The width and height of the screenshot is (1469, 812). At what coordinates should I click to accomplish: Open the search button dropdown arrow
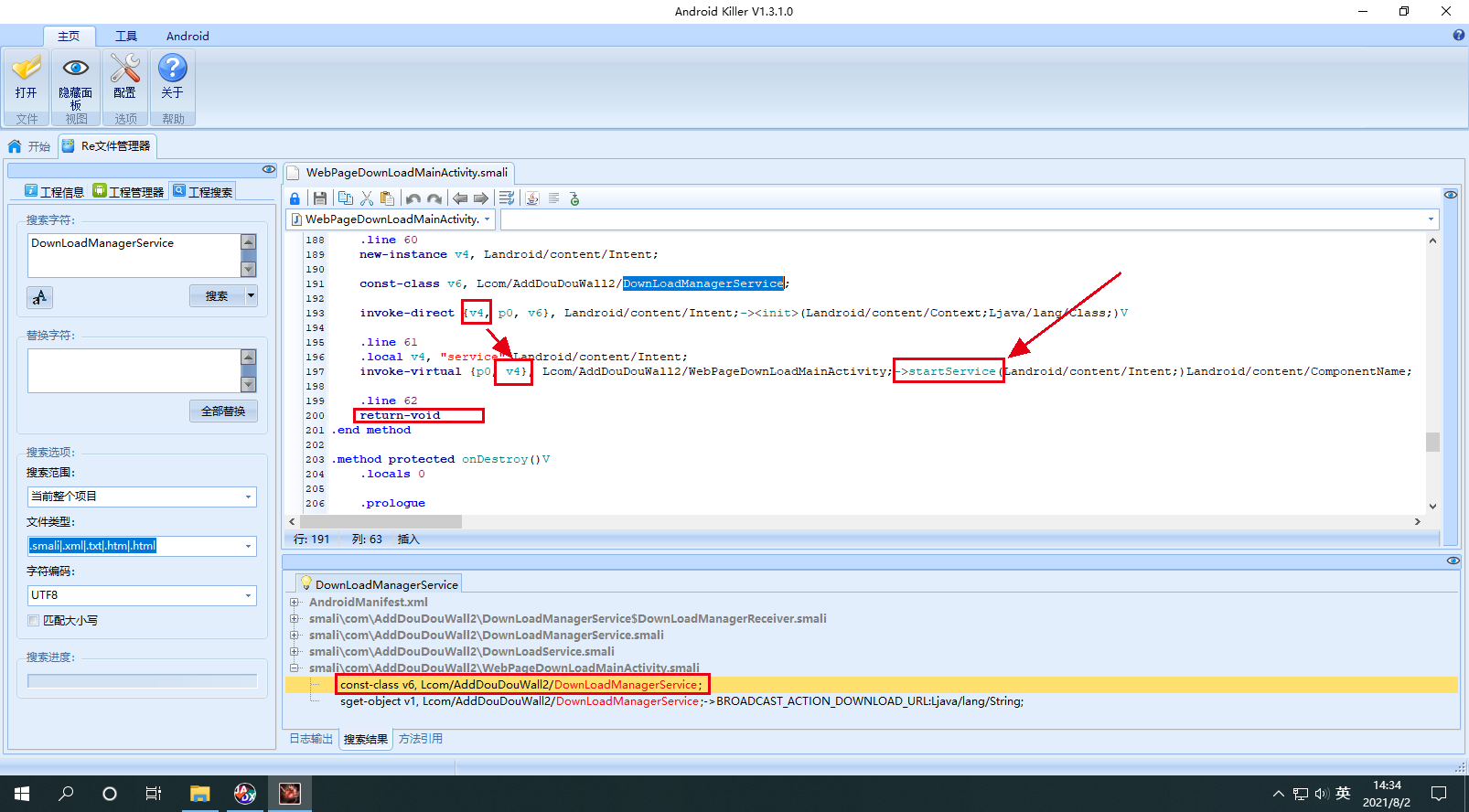click(x=252, y=295)
